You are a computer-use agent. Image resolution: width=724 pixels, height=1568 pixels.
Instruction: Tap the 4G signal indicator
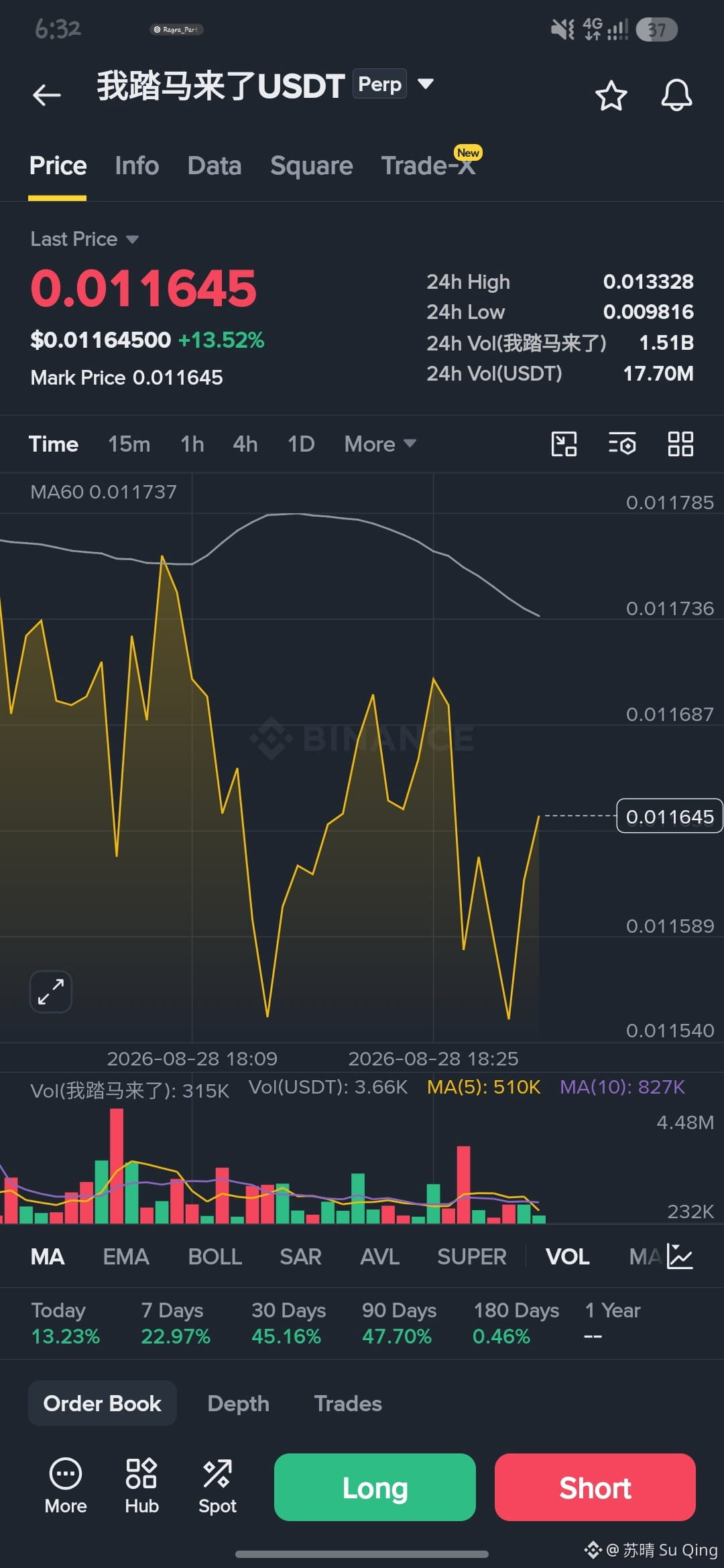tap(605, 29)
